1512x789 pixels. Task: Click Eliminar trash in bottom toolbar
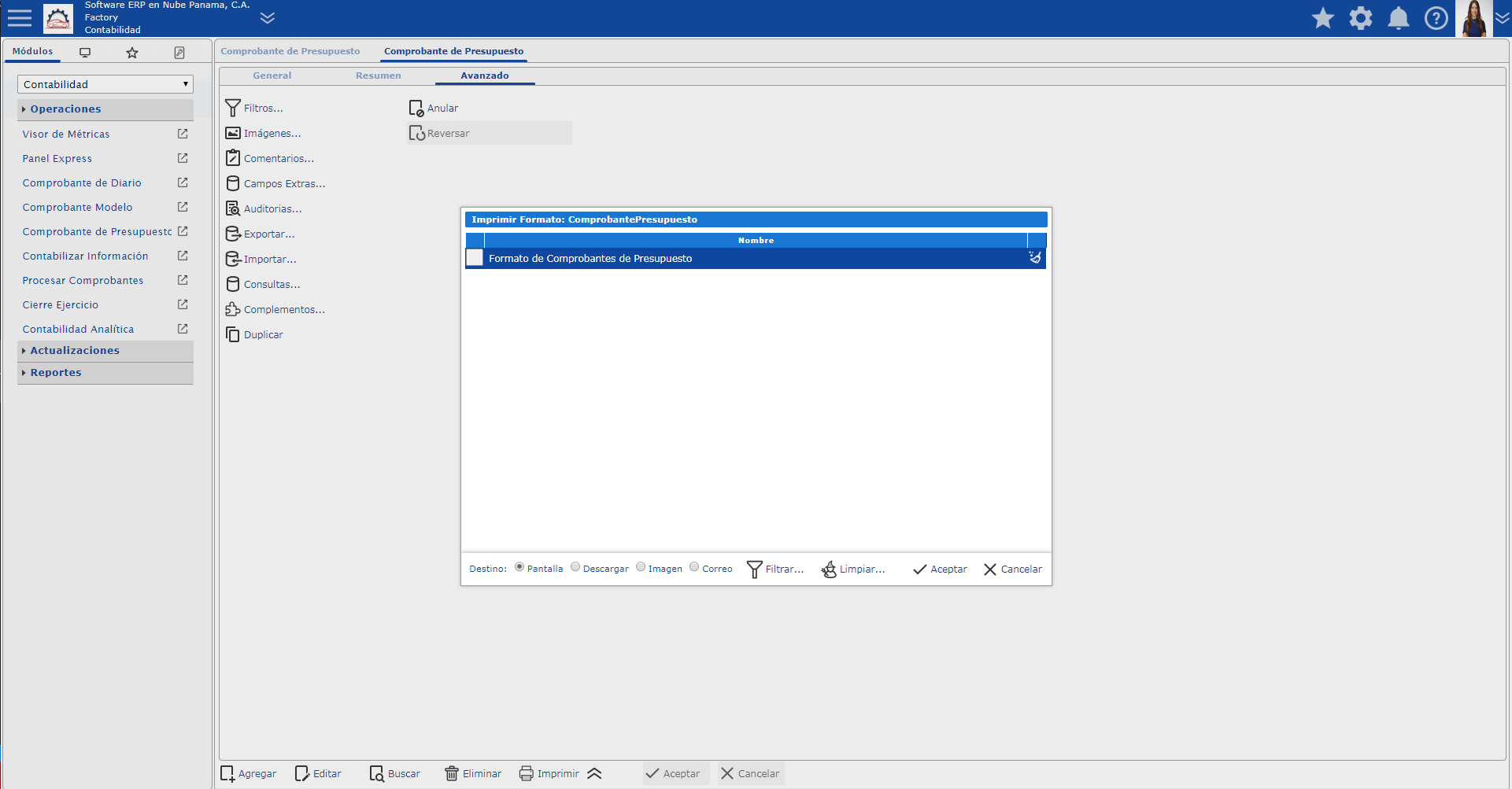[473, 774]
